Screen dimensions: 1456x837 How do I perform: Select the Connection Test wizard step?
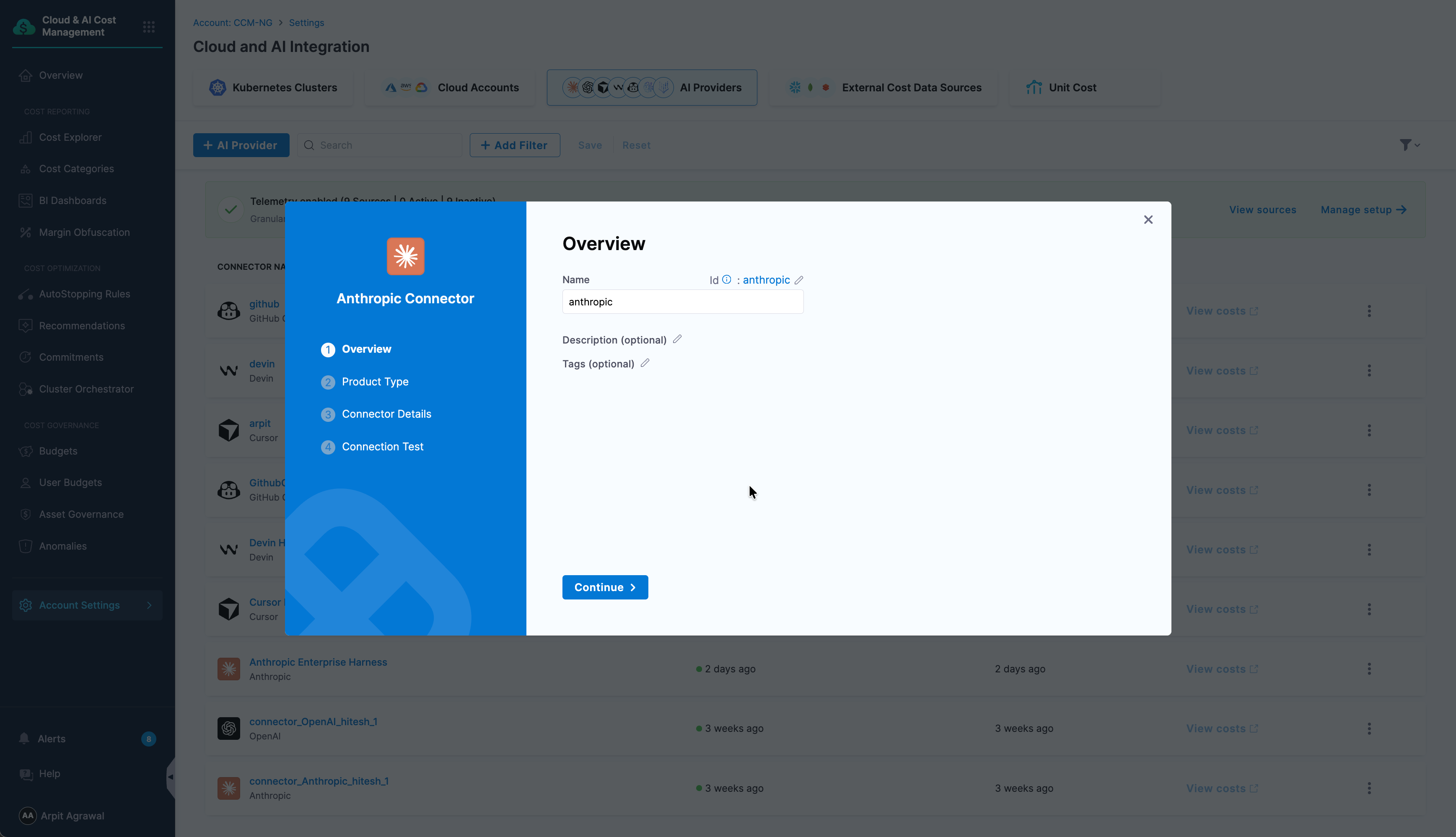tap(372, 447)
